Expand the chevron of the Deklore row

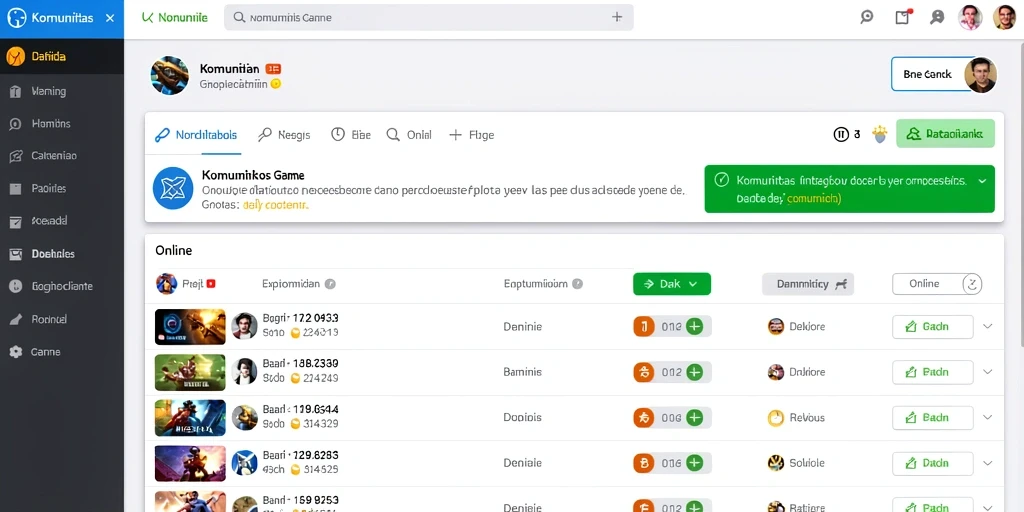[x=987, y=327]
